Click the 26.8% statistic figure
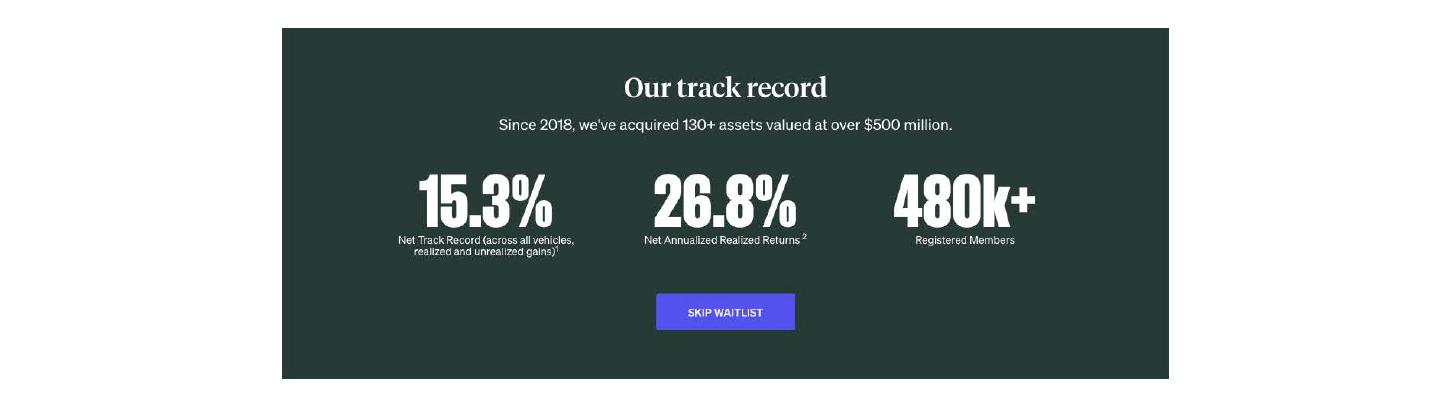The height and width of the screenshot is (415, 1450). pos(725,201)
